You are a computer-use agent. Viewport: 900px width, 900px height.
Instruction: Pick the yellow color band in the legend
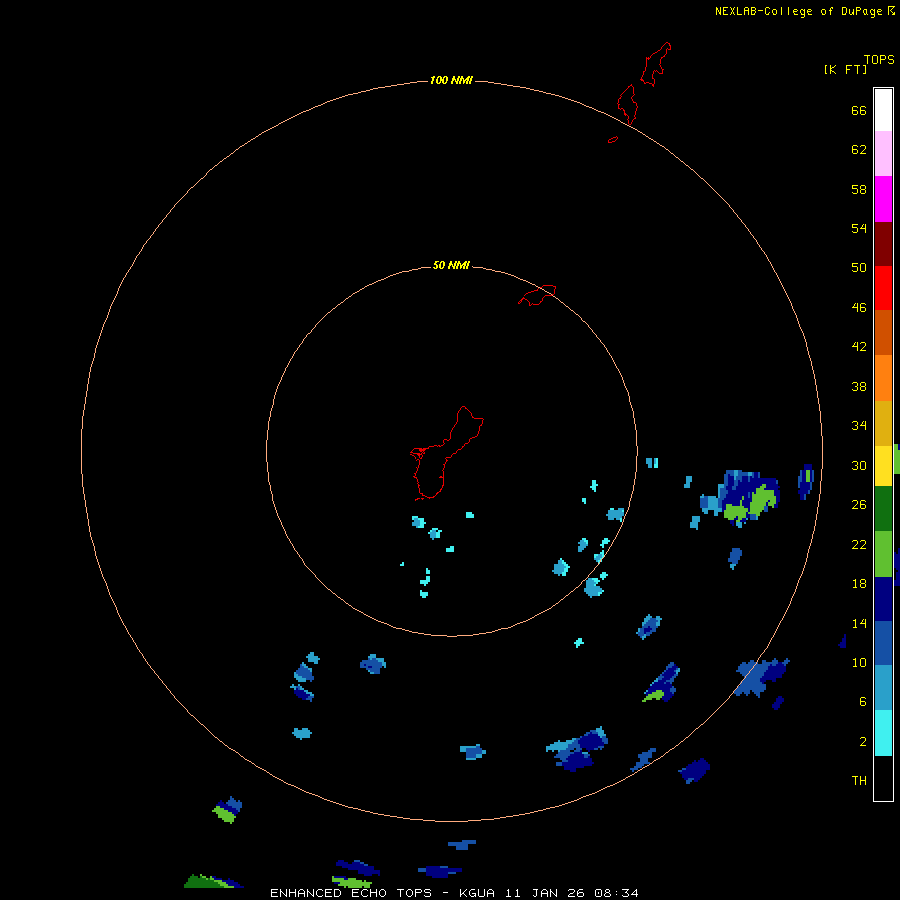pos(883,466)
